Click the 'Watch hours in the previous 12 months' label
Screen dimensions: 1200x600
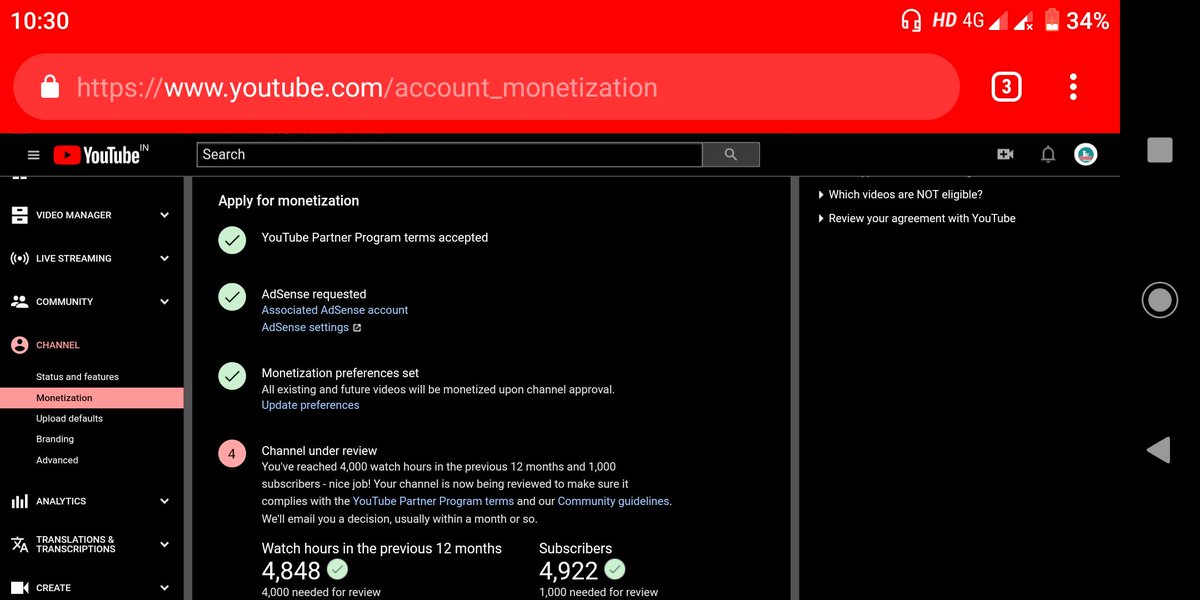click(x=382, y=548)
